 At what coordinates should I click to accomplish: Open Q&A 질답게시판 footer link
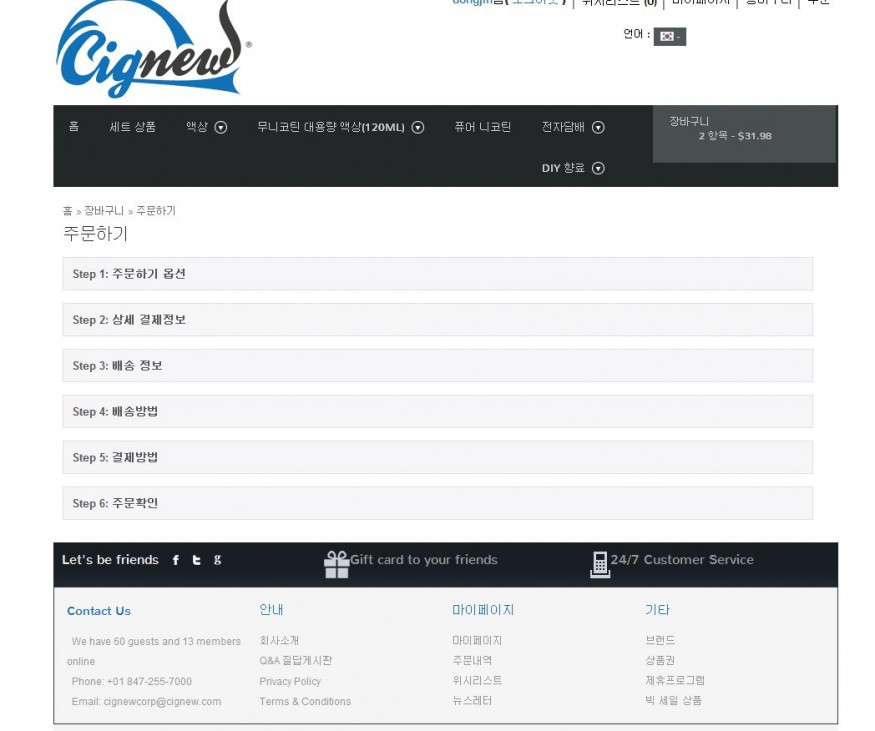click(296, 660)
